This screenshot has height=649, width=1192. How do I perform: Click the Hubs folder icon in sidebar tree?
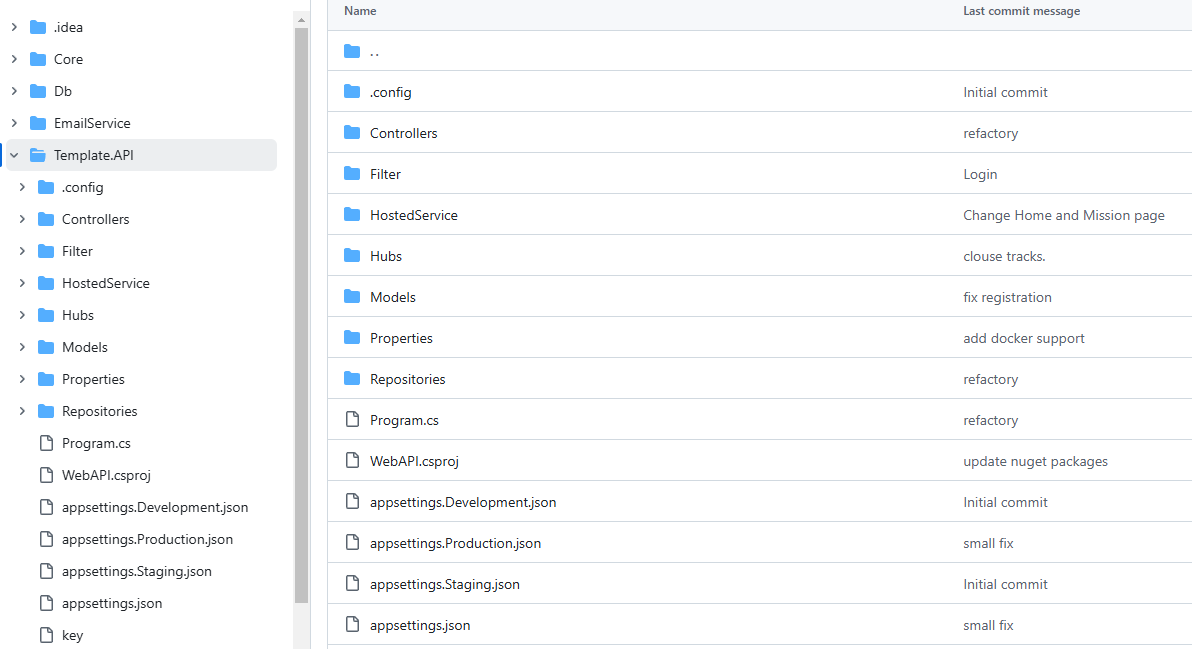46,315
